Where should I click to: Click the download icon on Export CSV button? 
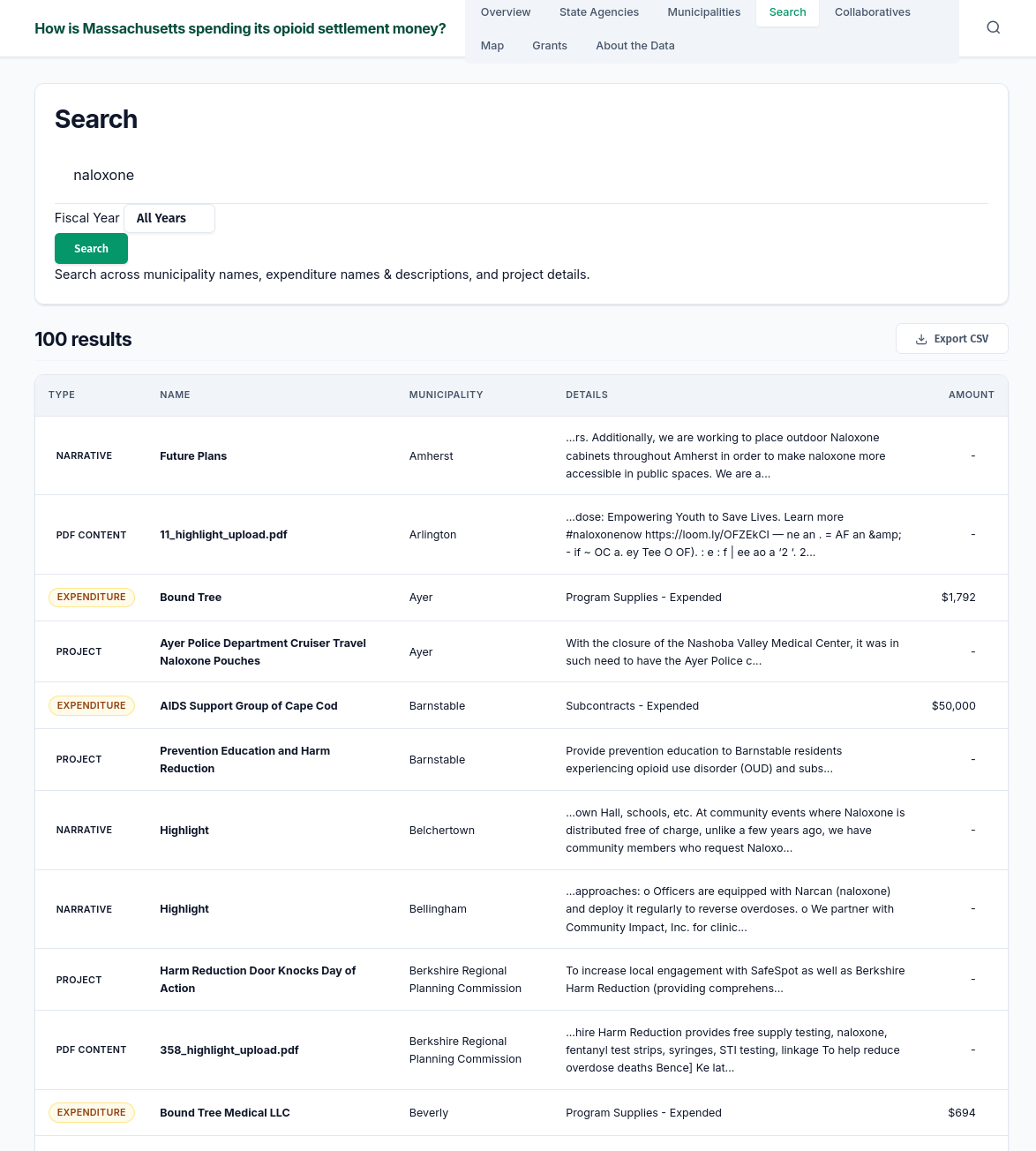921,338
